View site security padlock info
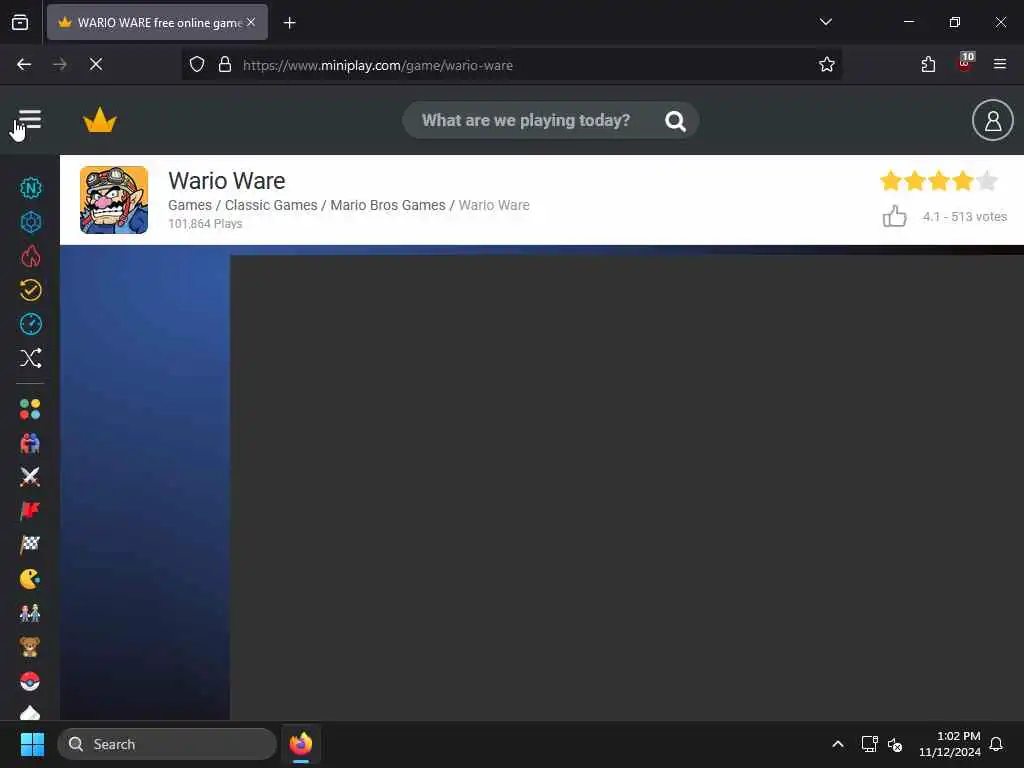The width and height of the screenshot is (1024, 768). click(225, 65)
